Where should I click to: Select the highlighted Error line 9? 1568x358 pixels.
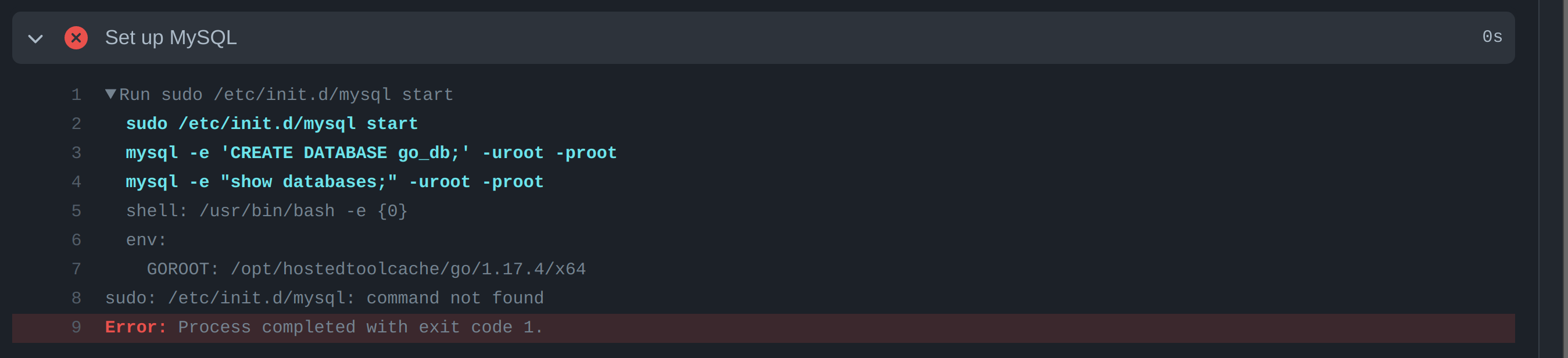(323, 327)
